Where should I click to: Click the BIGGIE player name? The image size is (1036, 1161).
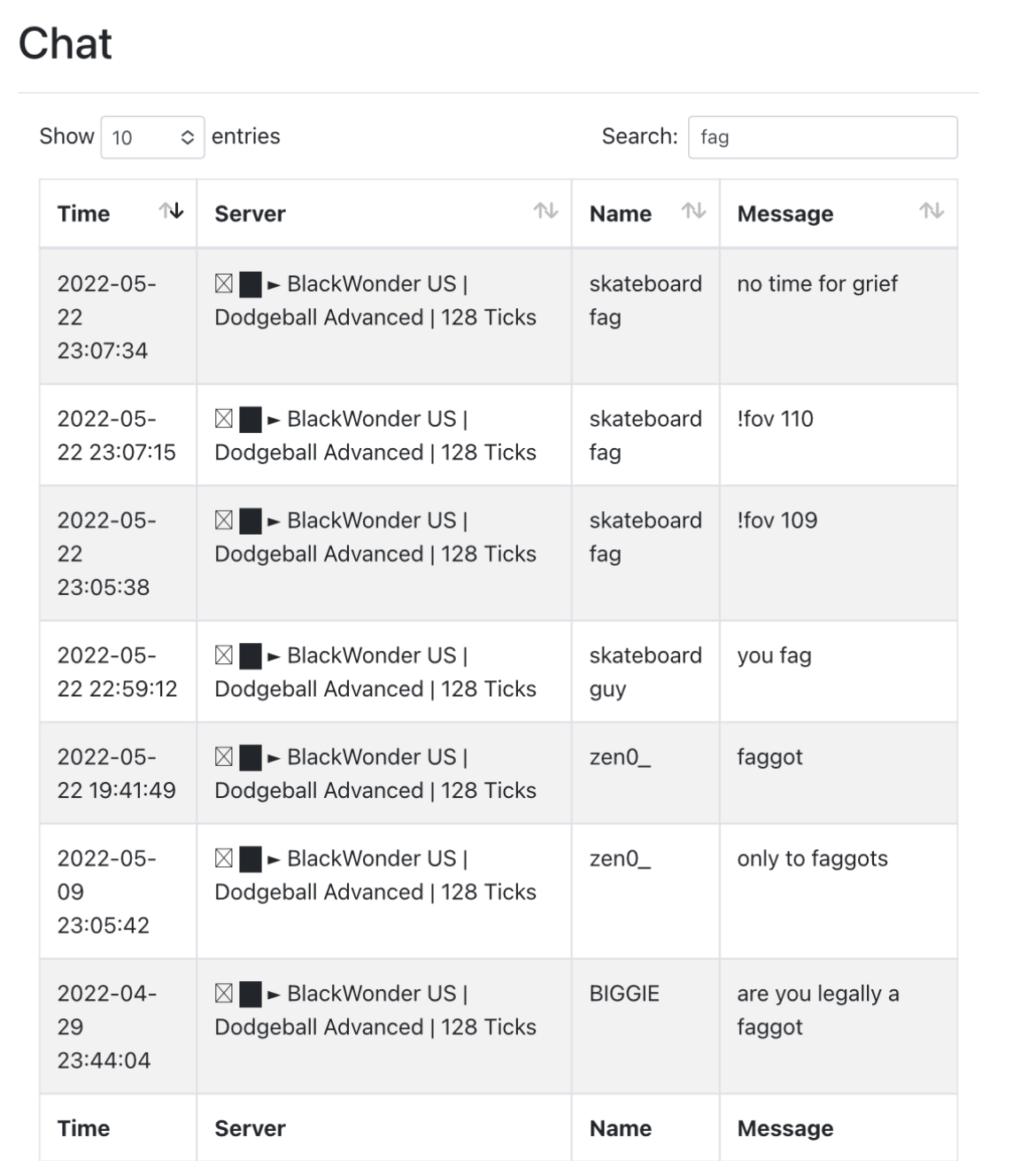624,994
